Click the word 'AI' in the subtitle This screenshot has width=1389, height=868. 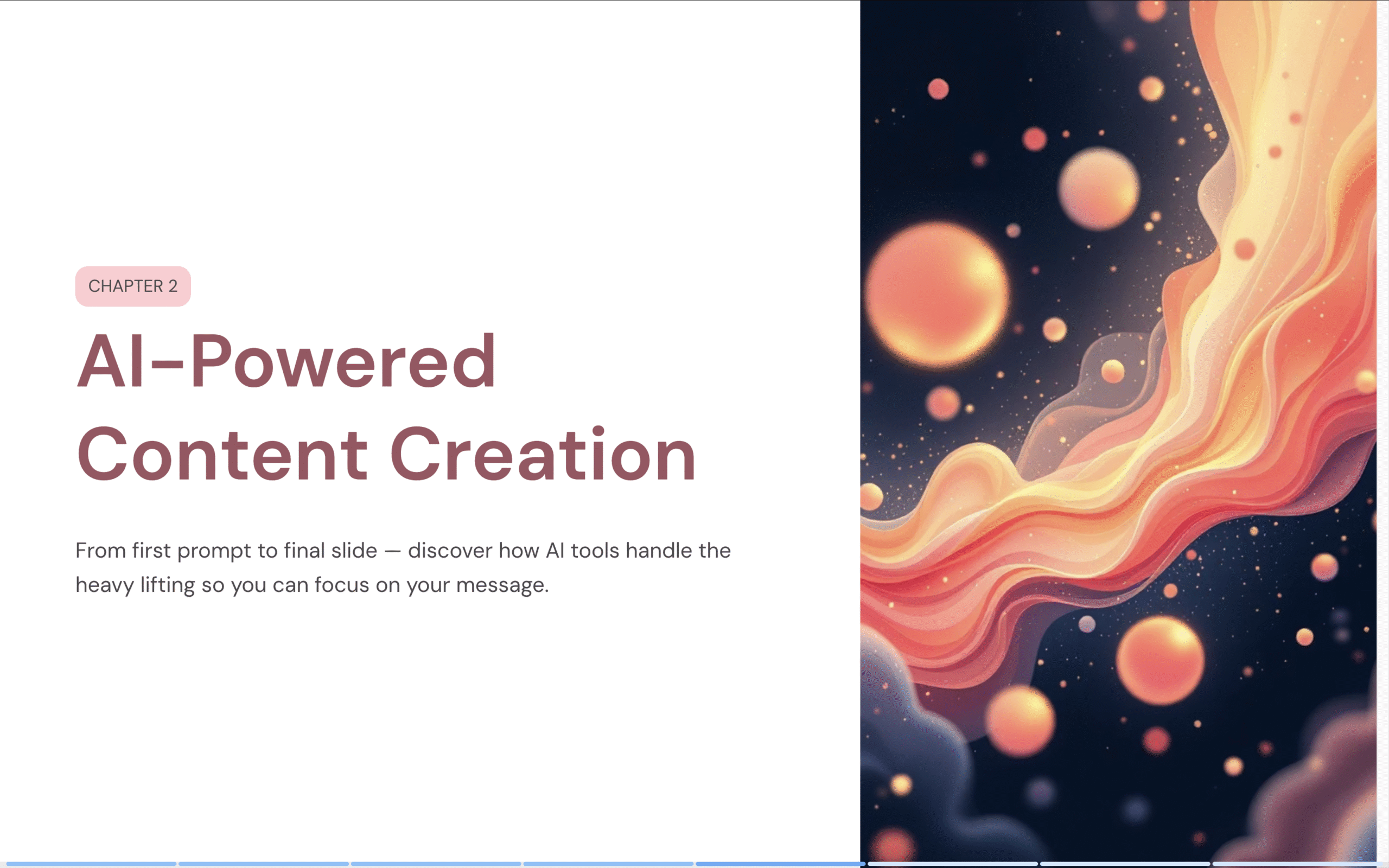tap(555, 551)
